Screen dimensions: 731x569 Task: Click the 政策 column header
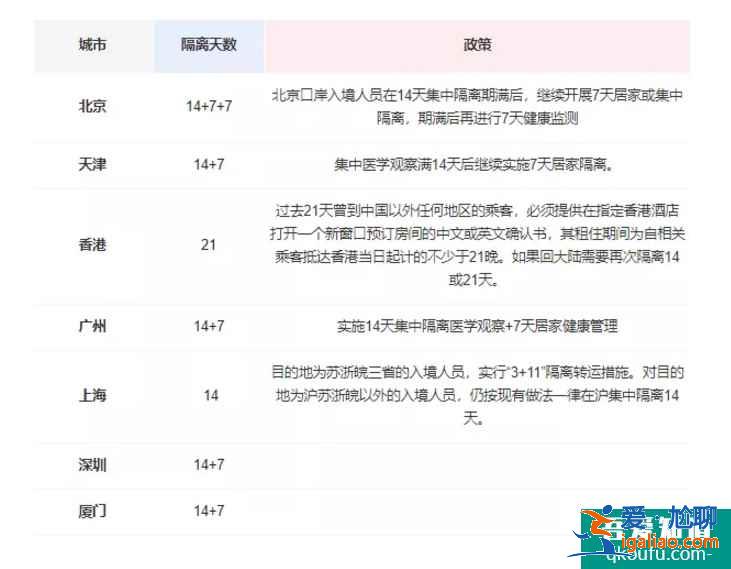point(477,46)
